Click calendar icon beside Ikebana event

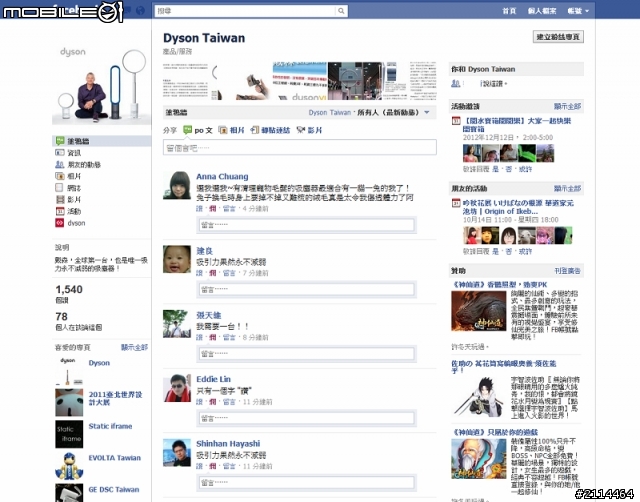(456, 203)
